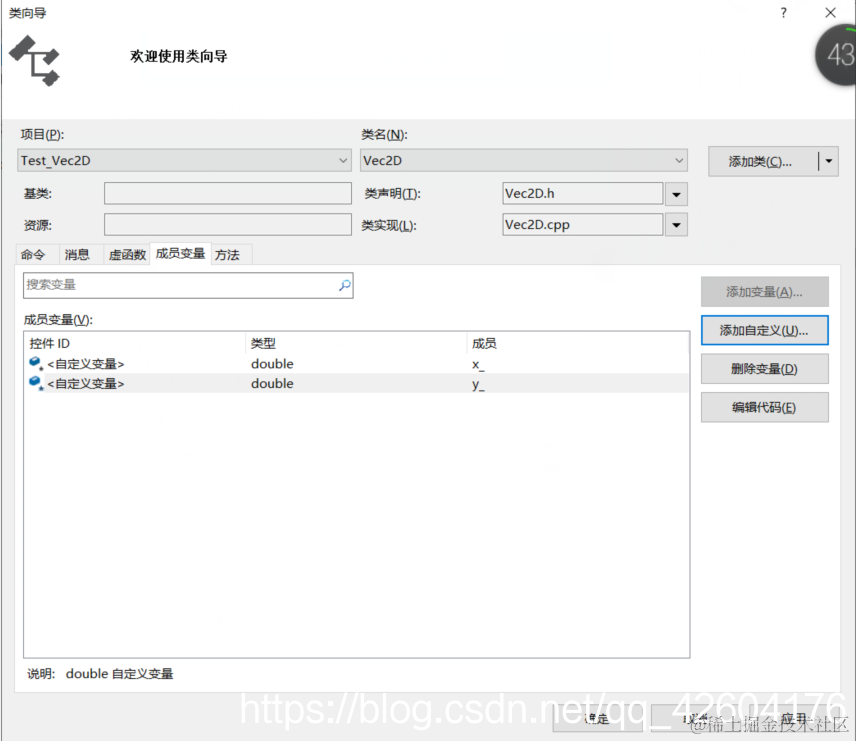Focus the 搜索变量 search field

[188, 285]
